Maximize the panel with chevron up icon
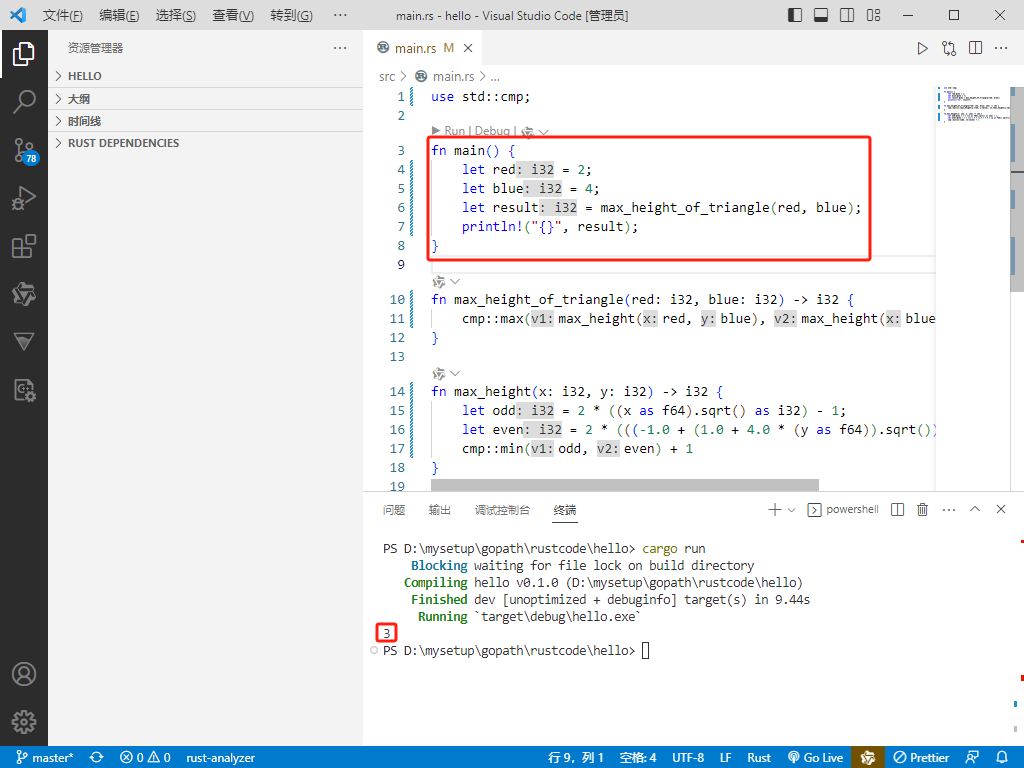Screen dimensions: 1024x768 (975, 509)
